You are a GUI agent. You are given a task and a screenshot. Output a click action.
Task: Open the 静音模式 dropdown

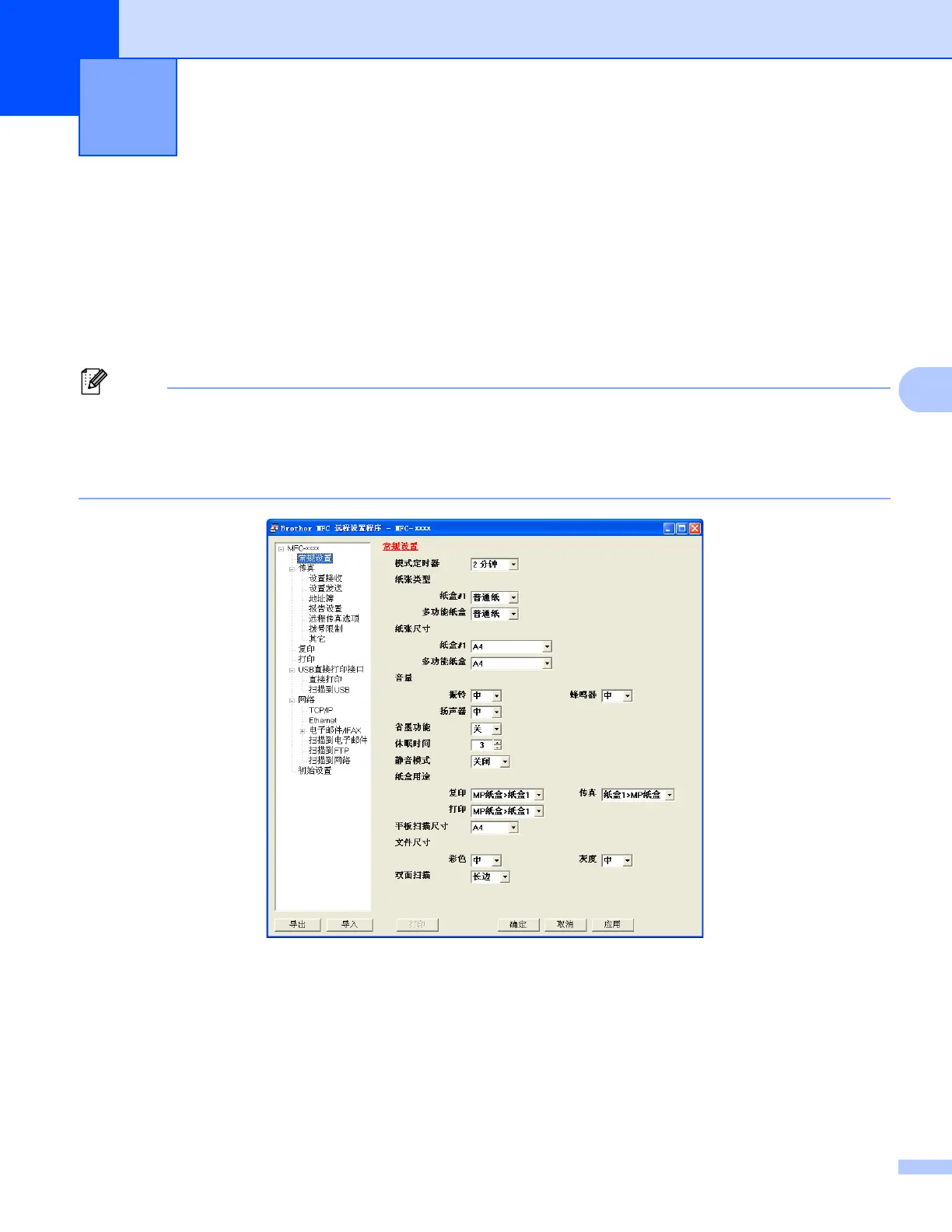[x=505, y=762]
